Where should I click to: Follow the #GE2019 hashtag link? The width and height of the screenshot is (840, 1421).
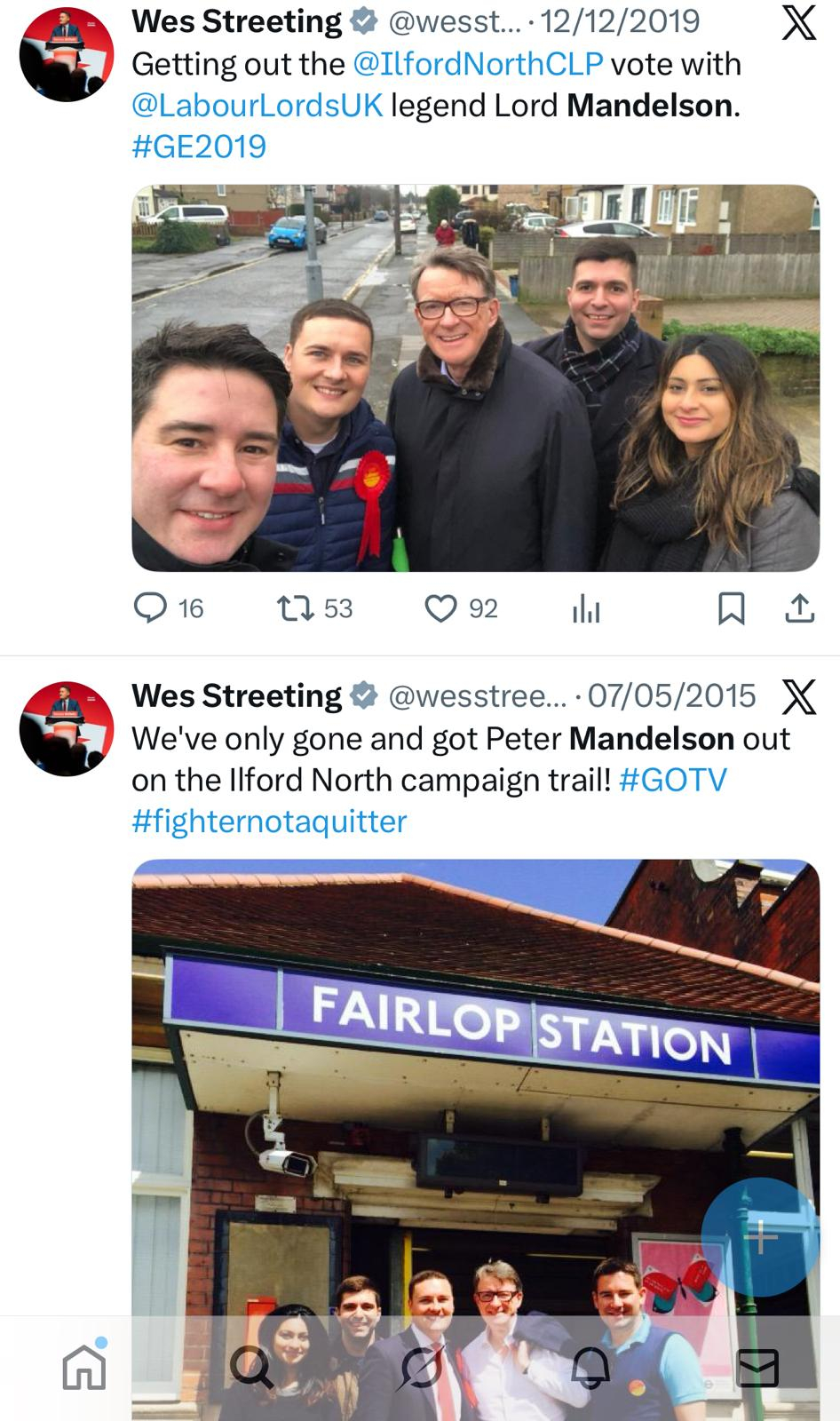click(199, 147)
